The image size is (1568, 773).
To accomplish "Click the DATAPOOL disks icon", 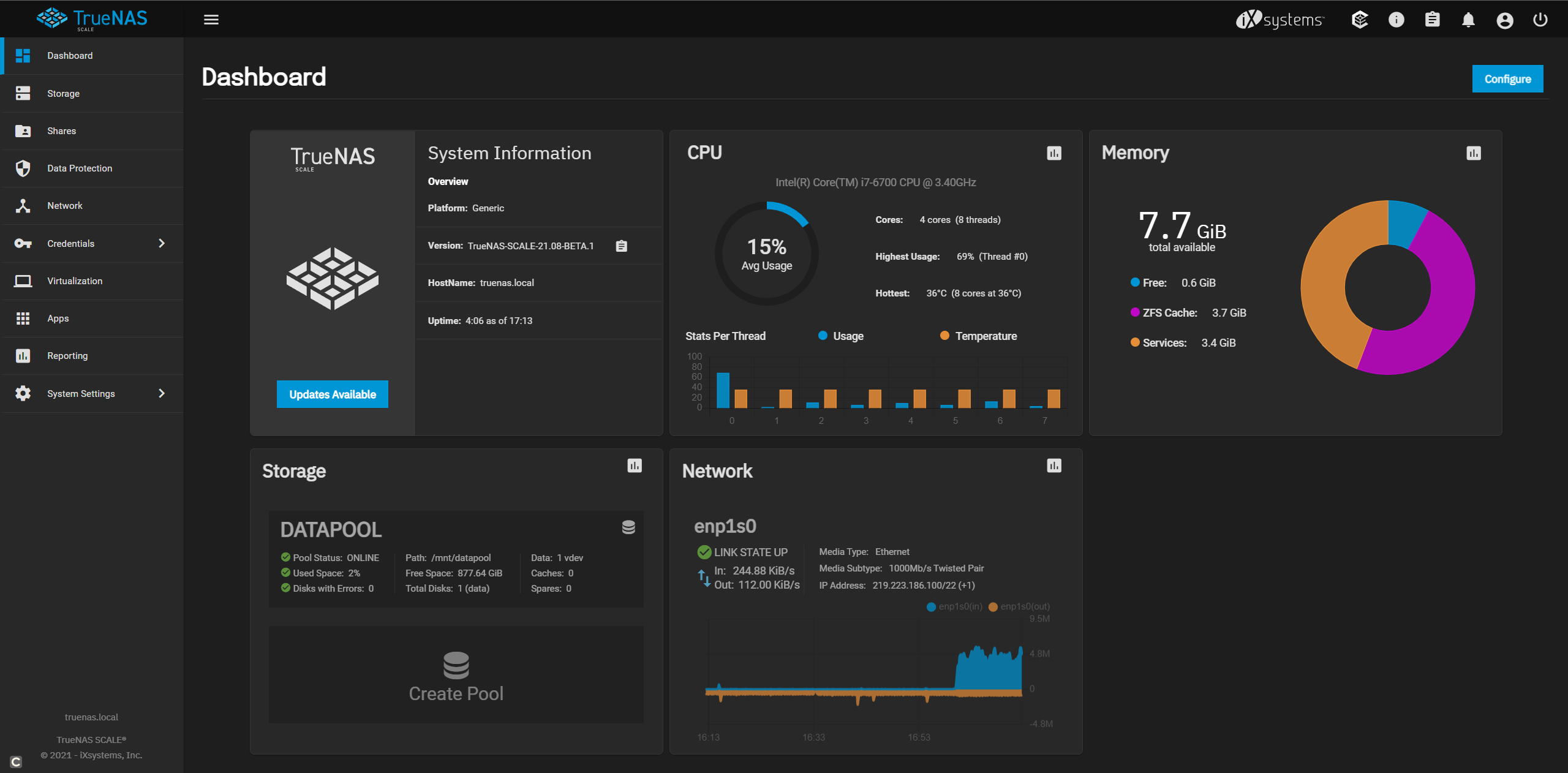I will click(628, 527).
